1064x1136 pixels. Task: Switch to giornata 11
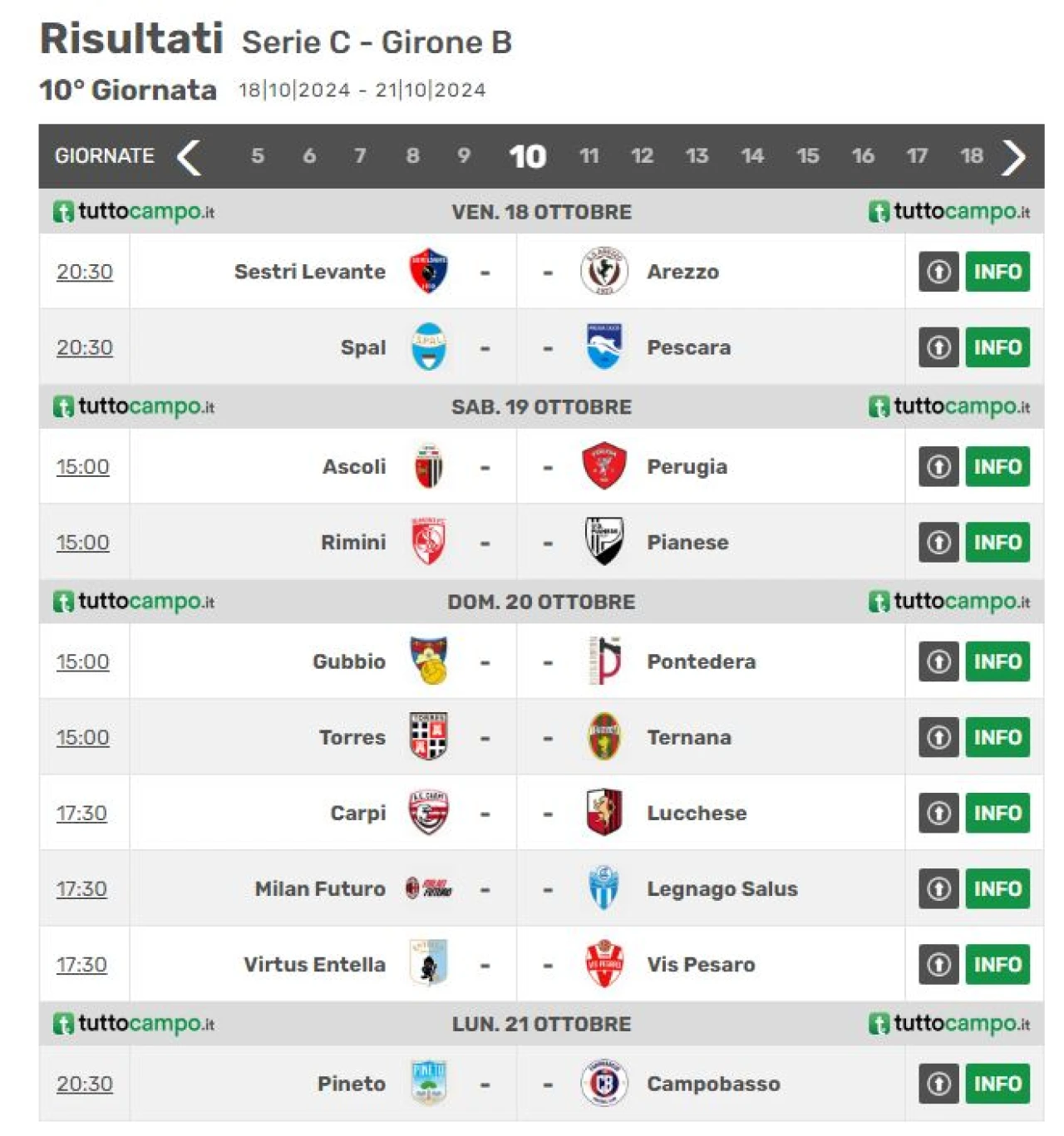pos(589,156)
